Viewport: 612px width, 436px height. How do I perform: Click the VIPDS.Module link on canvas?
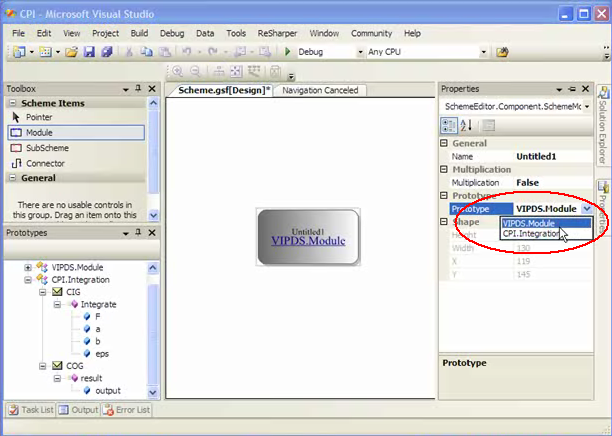308,241
